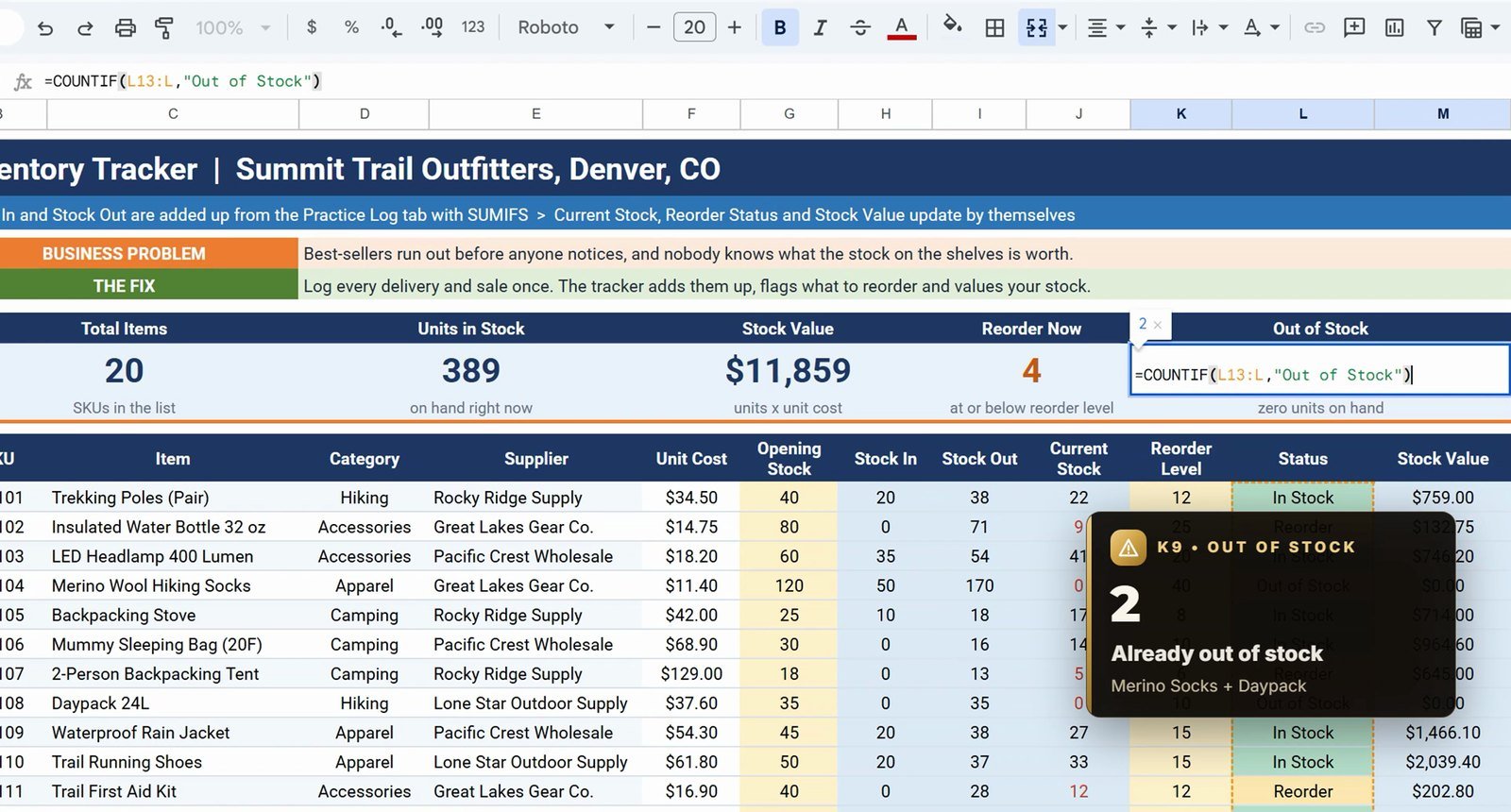This screenshot has height=812, width=1511.
Task: Format as percent
Action: tap(351, 27)
